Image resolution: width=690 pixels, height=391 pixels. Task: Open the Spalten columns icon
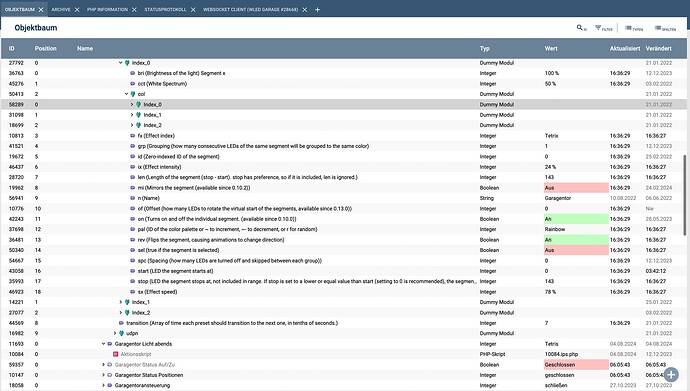(x=665, y=28)
